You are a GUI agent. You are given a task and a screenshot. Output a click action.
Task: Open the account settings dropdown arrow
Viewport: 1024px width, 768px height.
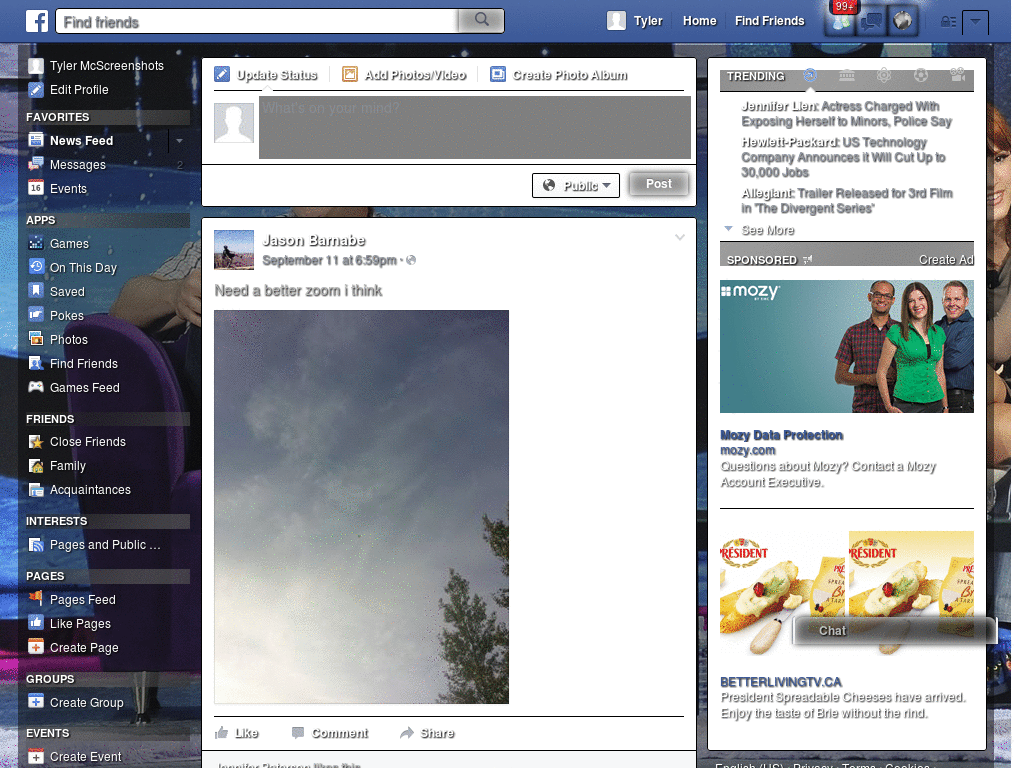[974, 22]
